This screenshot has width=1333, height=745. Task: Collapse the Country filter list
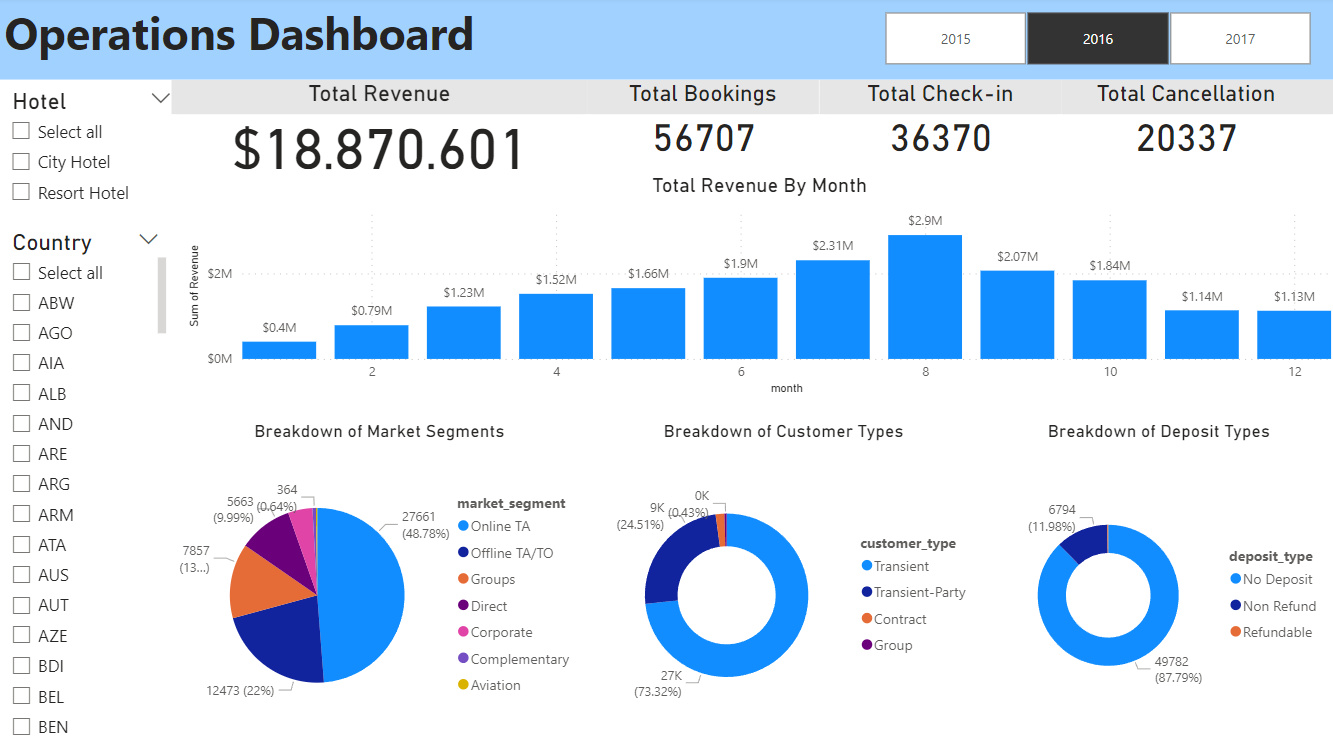pos(148,239)
